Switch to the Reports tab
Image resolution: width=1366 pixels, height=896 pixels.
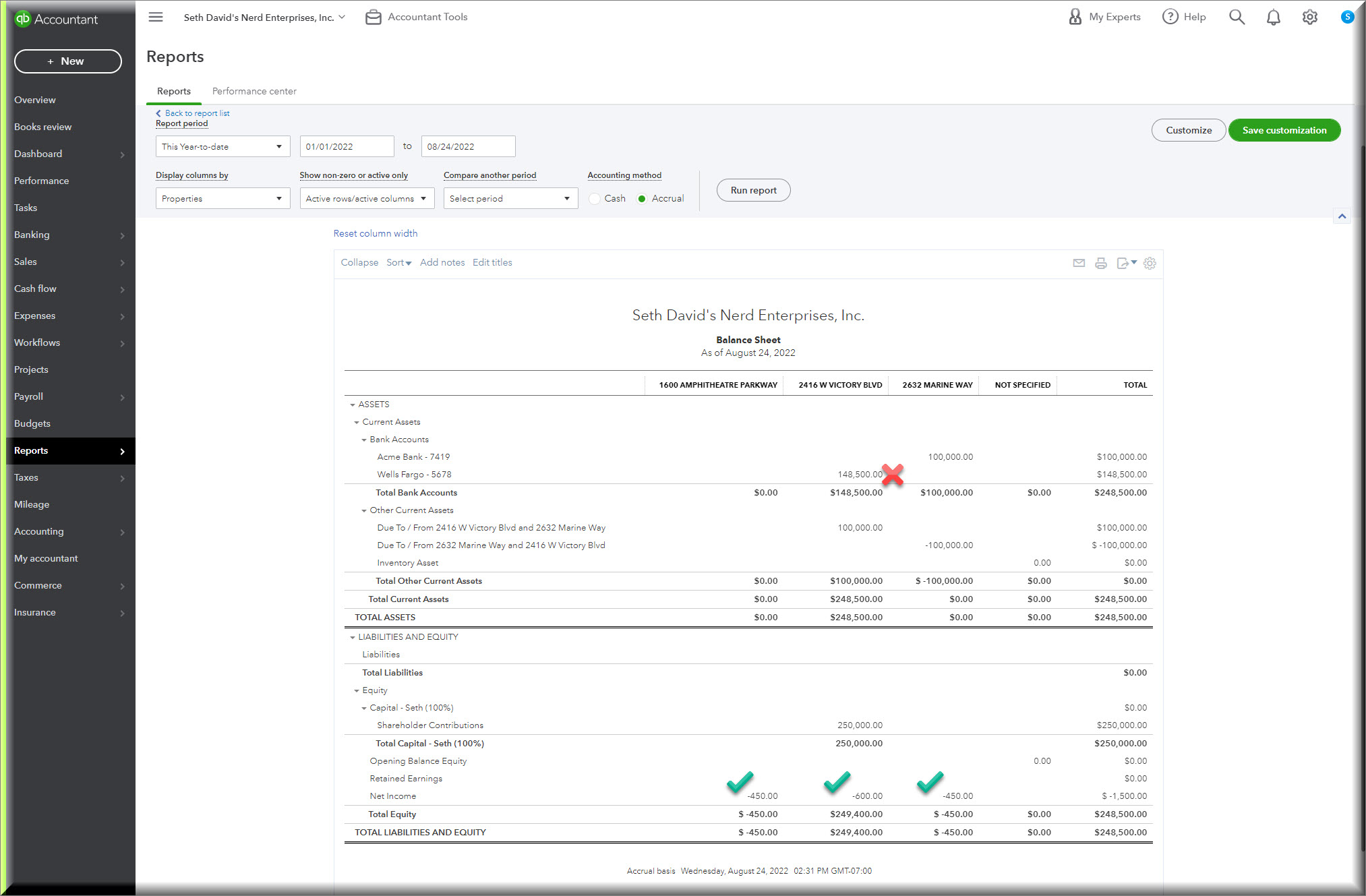tap(173, 91)
